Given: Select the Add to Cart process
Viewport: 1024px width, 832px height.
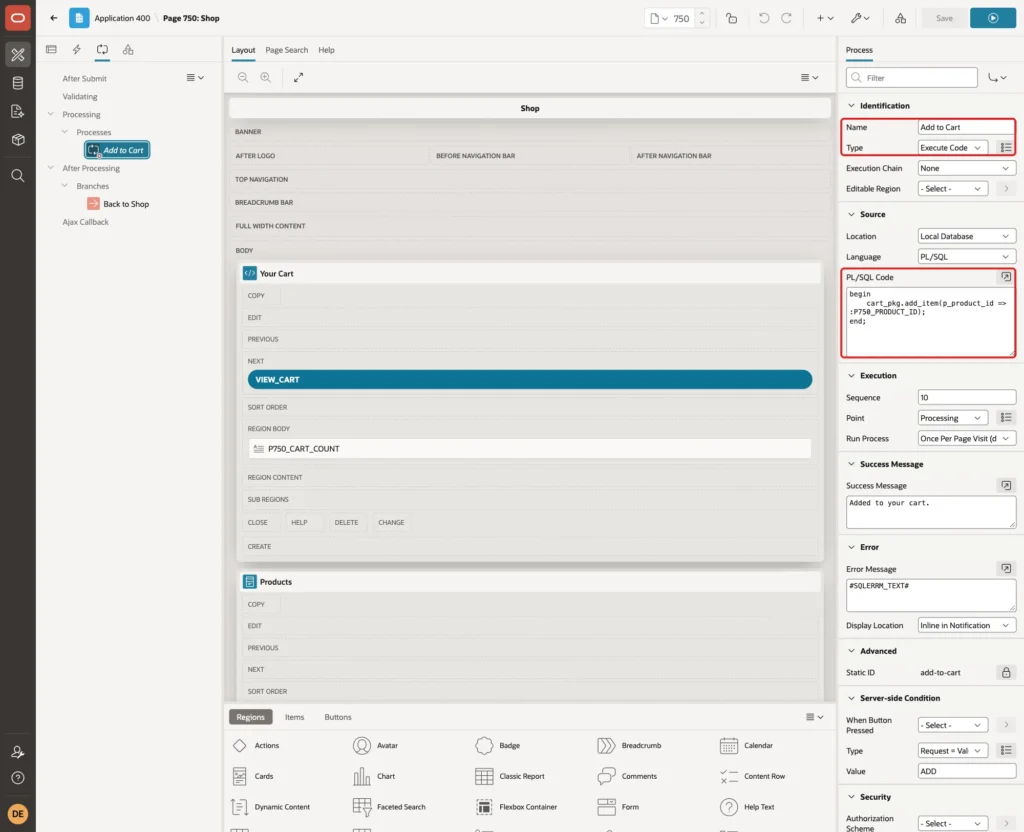Looking at the screenshot, I should point(117,150).
